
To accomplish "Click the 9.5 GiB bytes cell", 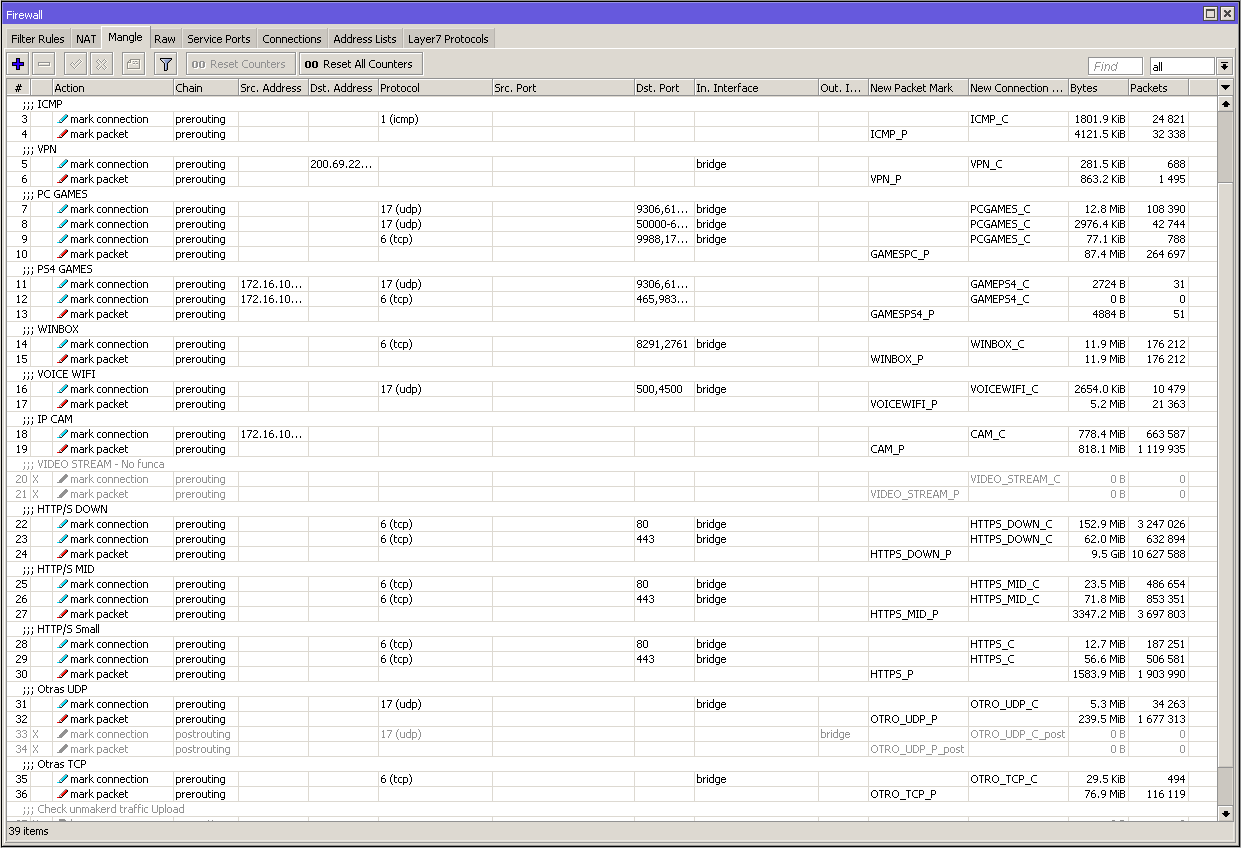I will click(1098, 554).
